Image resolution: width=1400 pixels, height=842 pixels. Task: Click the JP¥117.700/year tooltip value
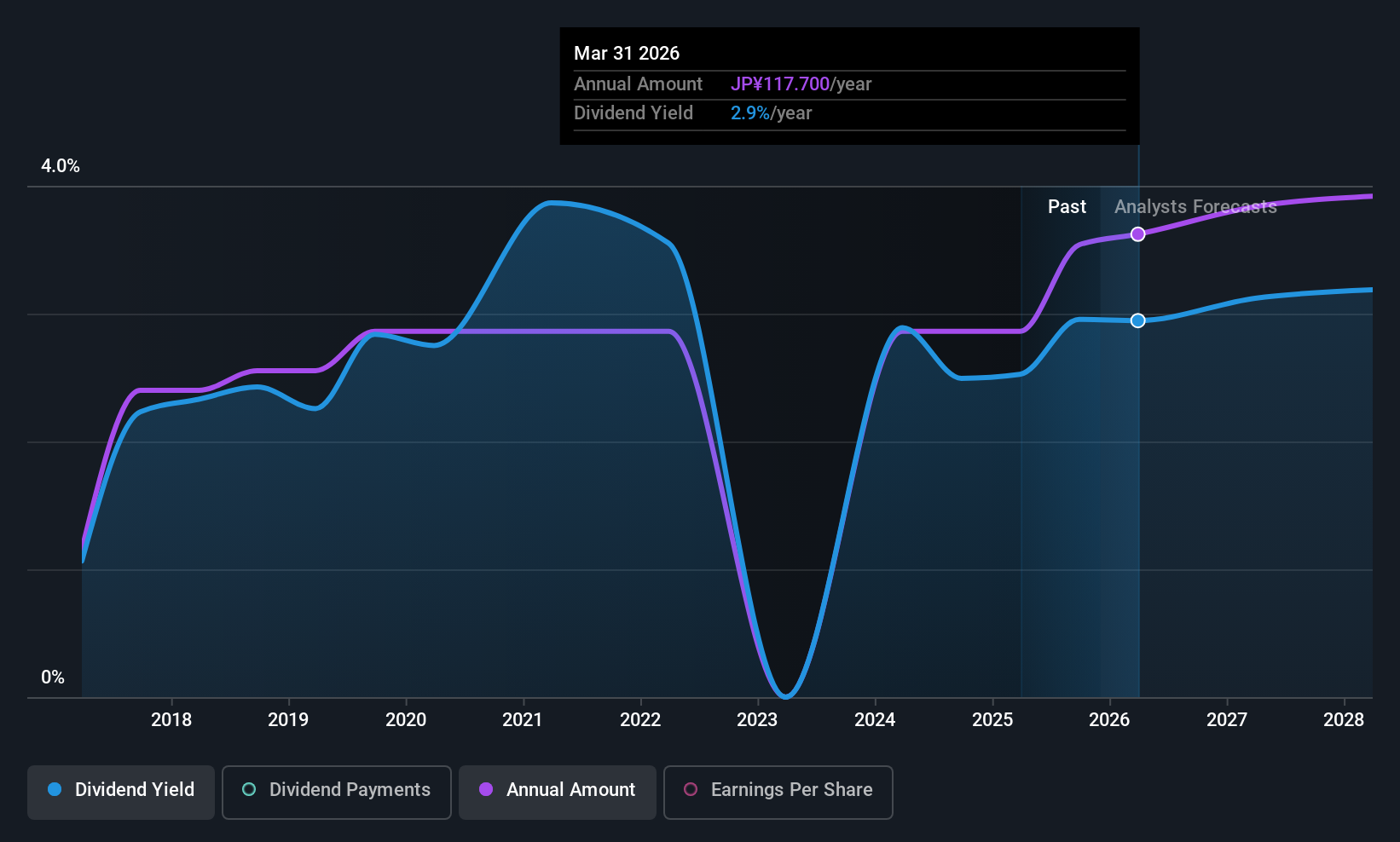point(801,84)
